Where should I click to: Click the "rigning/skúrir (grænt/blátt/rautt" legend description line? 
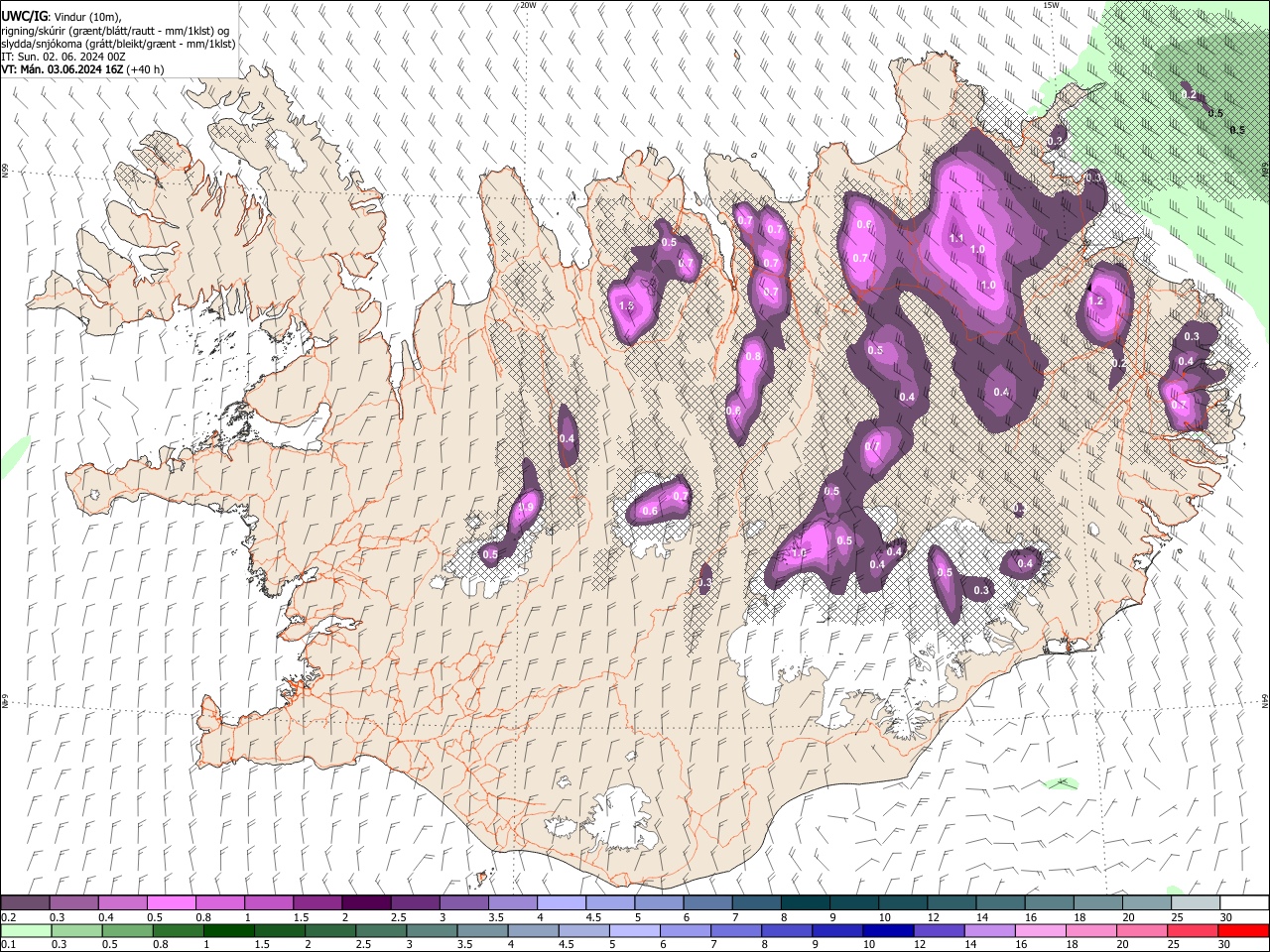(116, 30)
